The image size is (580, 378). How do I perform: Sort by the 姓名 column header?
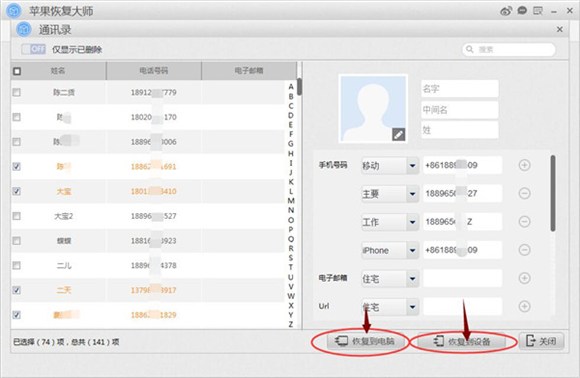click(x=58, y=71)
